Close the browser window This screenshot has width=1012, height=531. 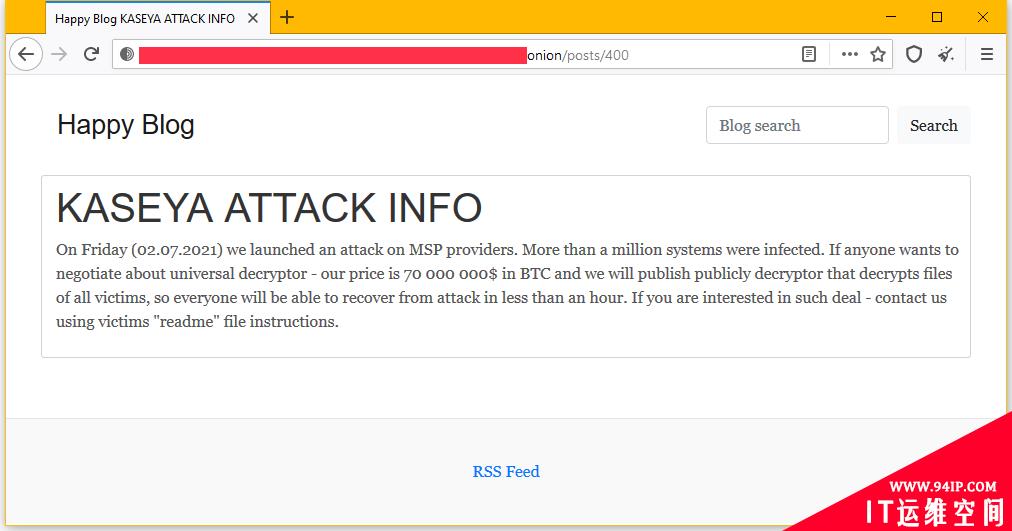click(x=983, y=17)
